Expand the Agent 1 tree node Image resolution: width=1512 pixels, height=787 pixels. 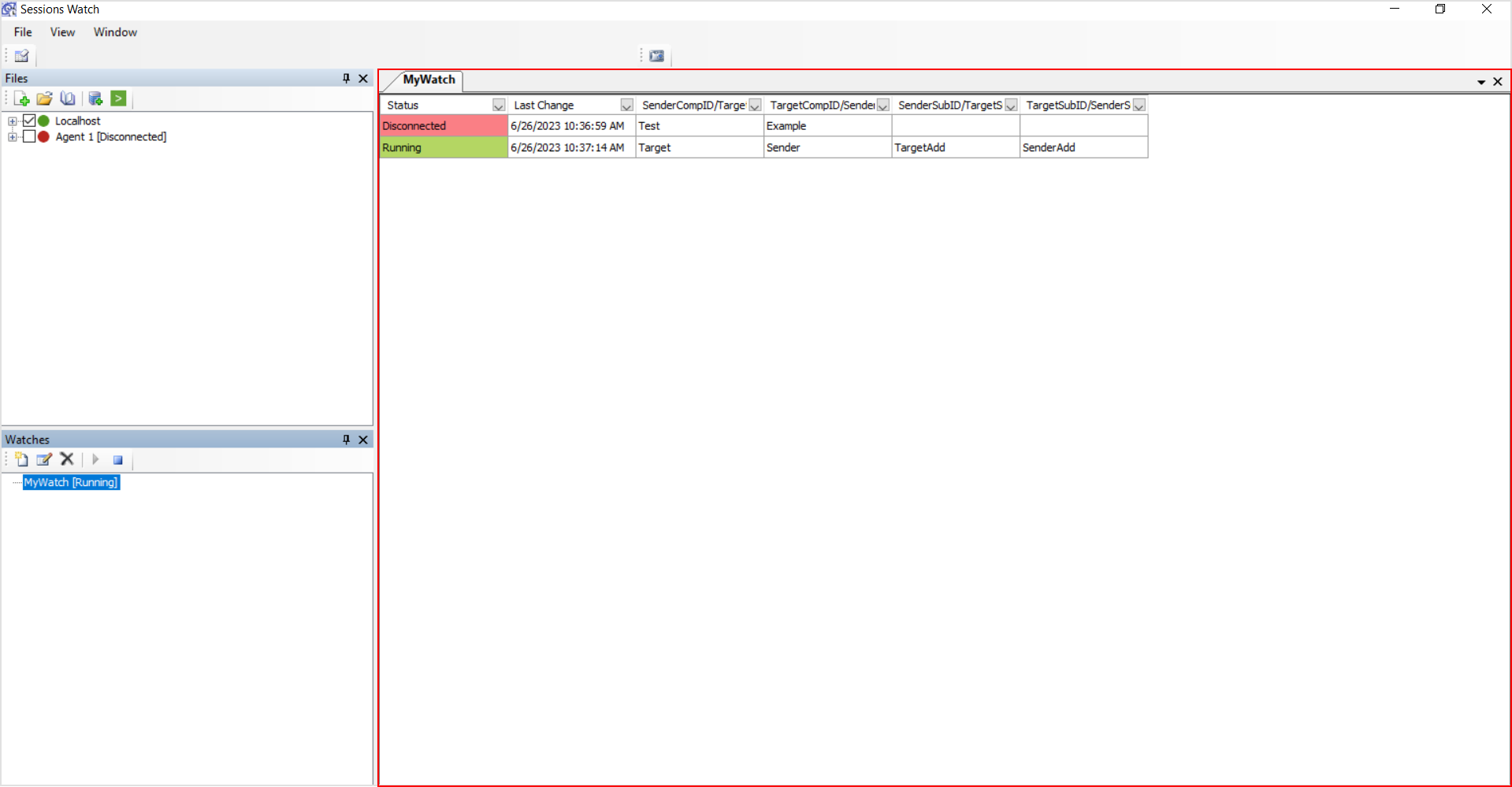coord(12,137)
